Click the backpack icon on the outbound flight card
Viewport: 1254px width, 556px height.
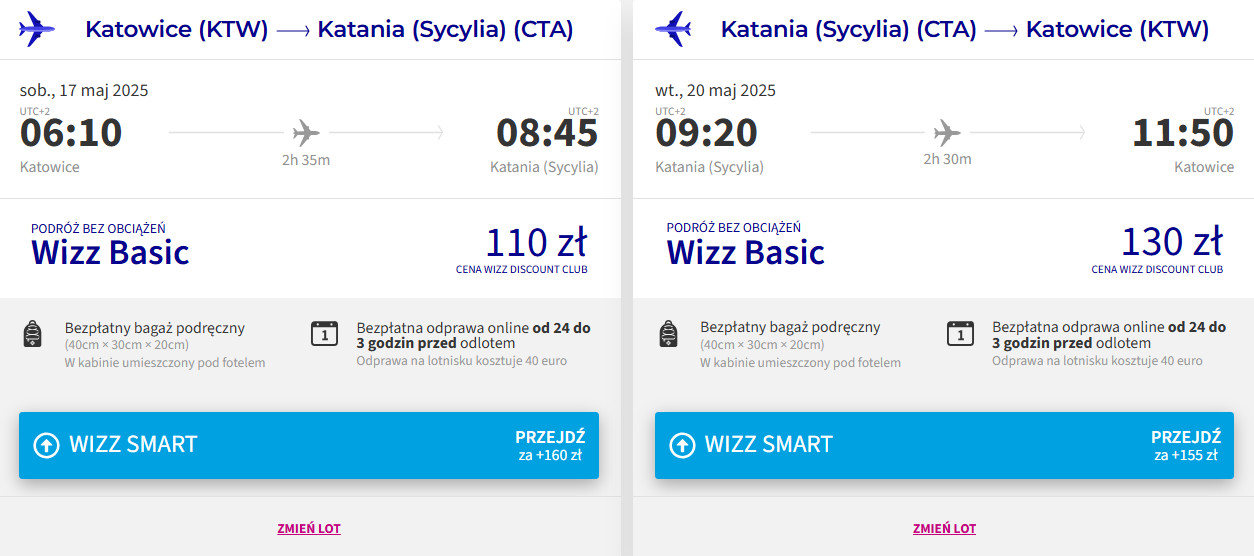click(33, 335)
